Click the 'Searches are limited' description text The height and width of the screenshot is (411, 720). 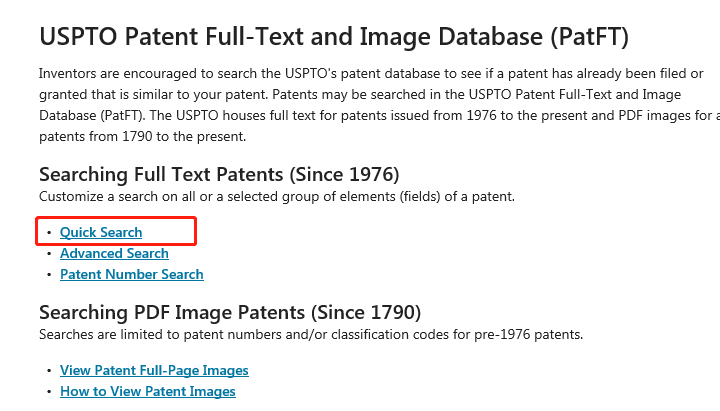click(310, 333)
